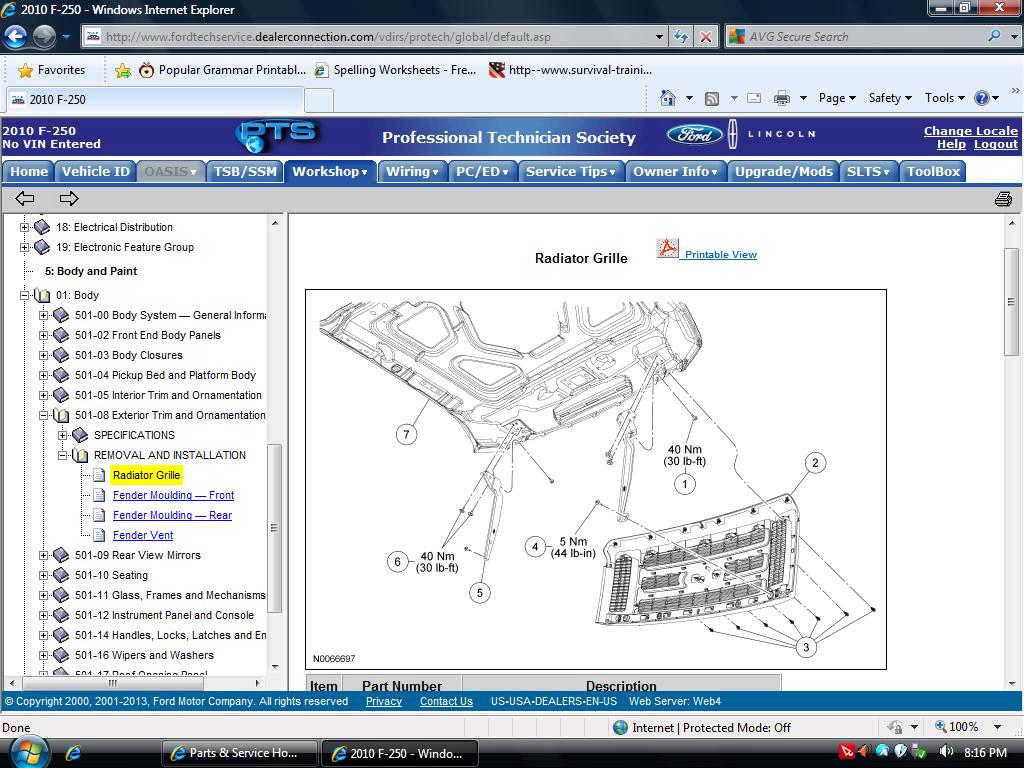Expand the SPECIFICATIONS node
1024x768 pixels.
62,435
